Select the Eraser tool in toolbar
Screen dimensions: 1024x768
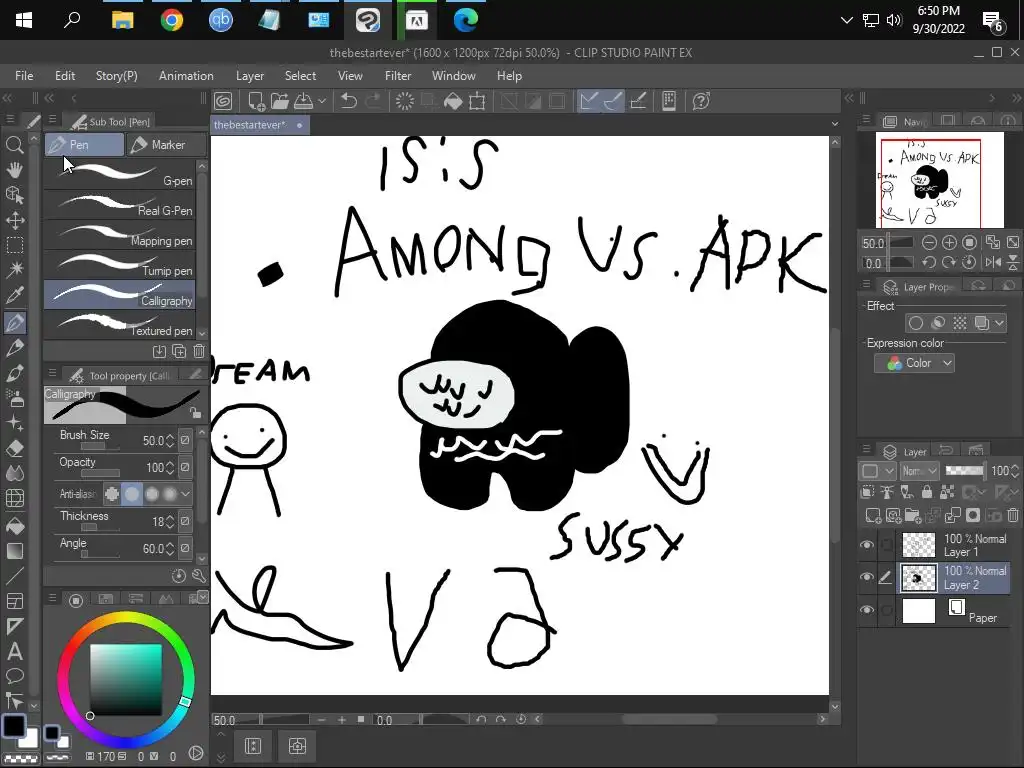[x=14, y=449]
